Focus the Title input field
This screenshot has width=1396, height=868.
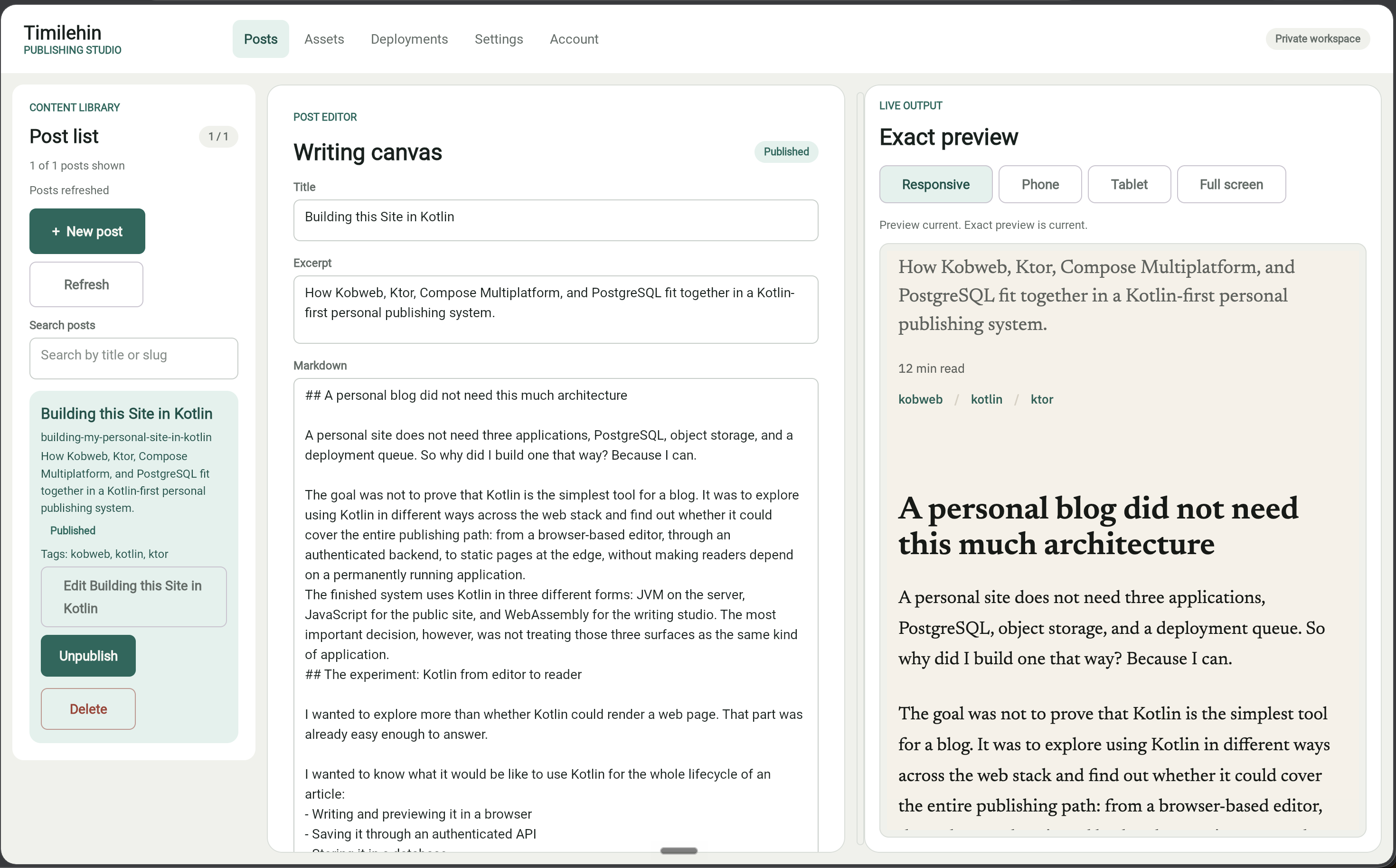(x=556, y=220)
